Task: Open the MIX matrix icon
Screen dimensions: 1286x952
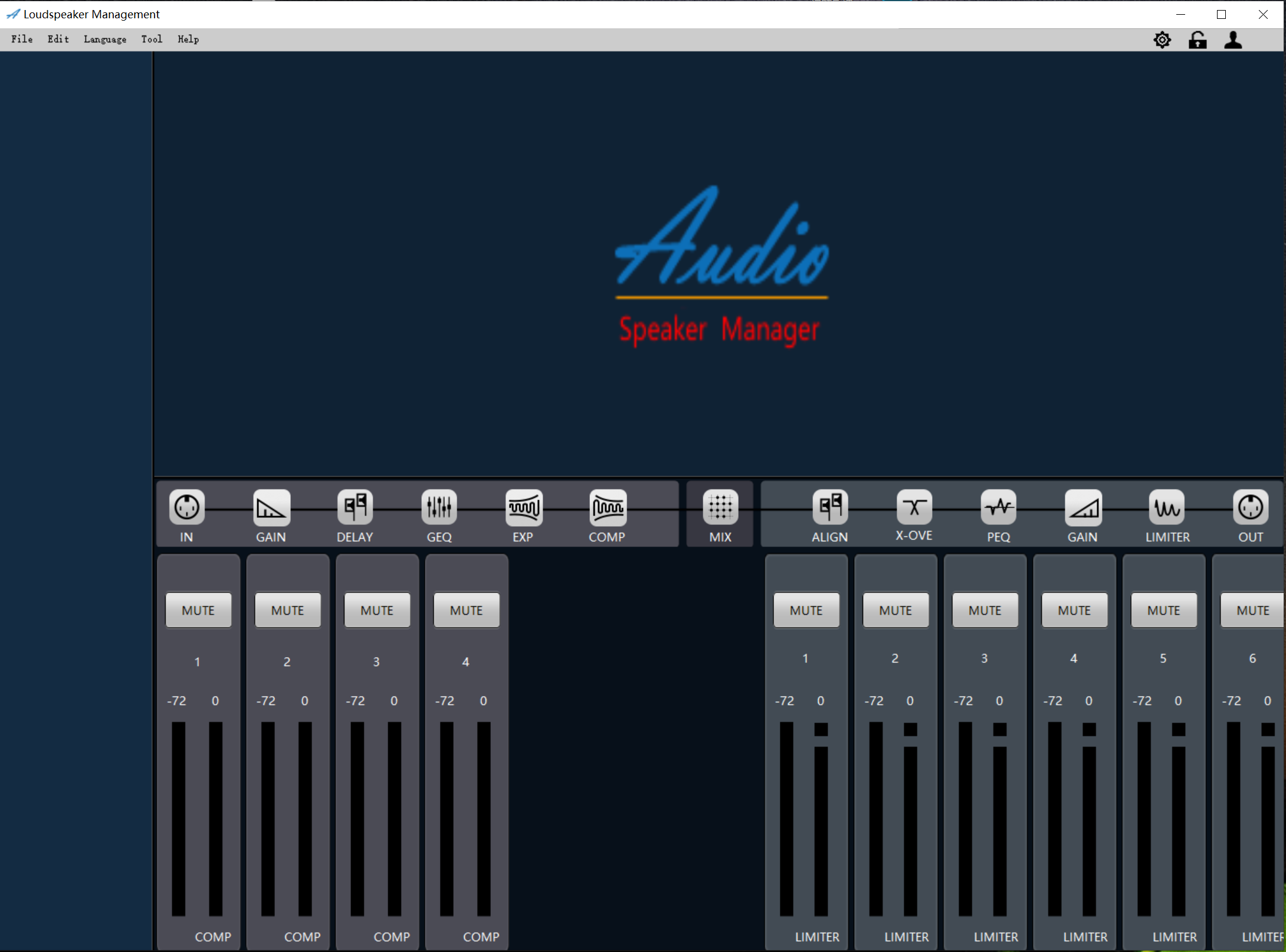Action: 720,507
